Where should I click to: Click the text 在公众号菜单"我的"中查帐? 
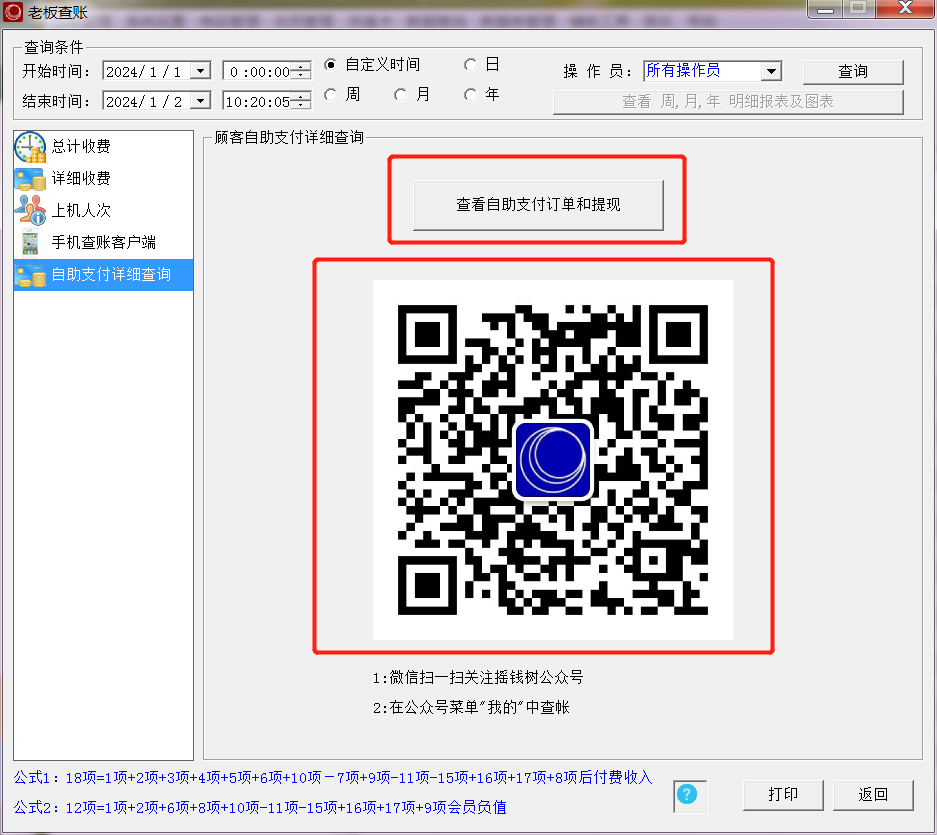click(x=479, y=707)
